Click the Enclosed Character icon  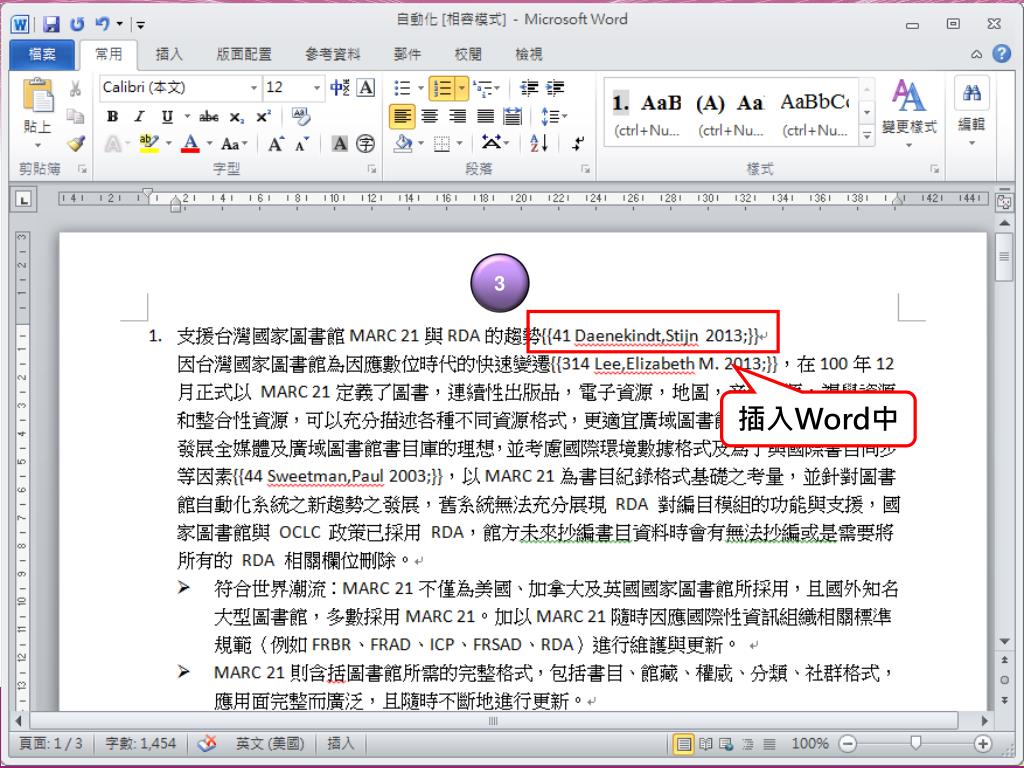[x=366, y=144]
